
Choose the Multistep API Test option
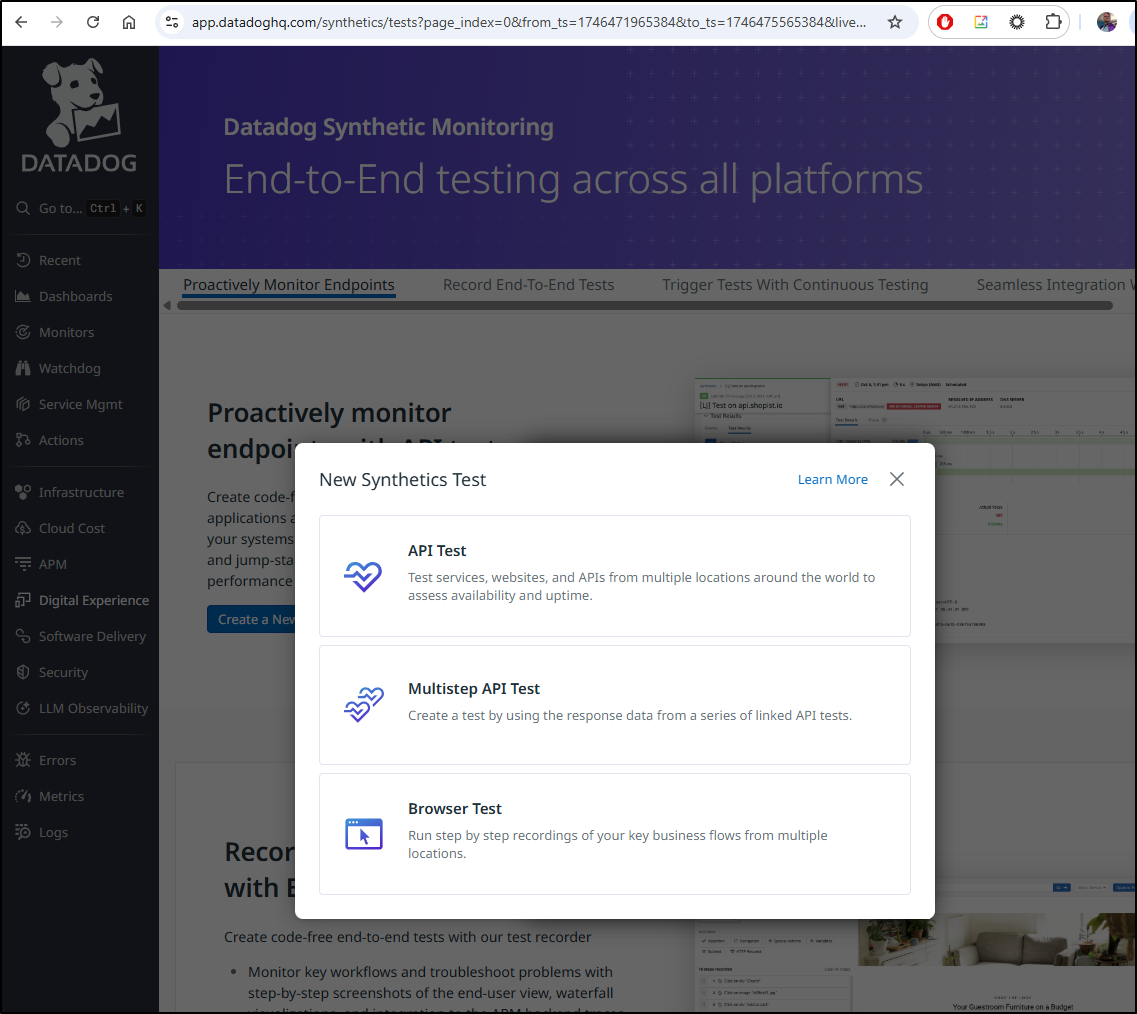click(x=615, y=705)
